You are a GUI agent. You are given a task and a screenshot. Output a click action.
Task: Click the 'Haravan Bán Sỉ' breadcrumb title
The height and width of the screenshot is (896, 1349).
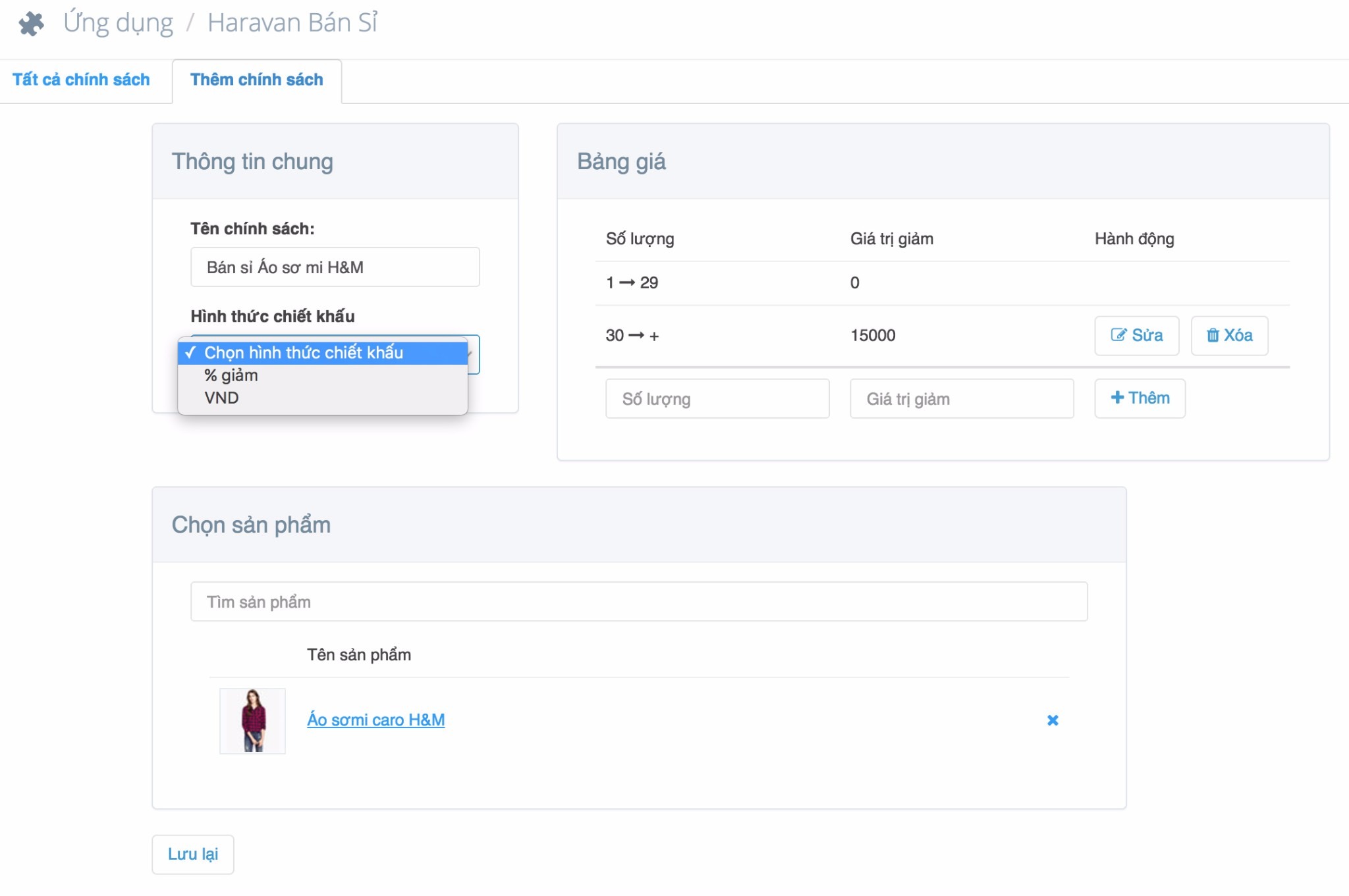[x=292, y=23]
